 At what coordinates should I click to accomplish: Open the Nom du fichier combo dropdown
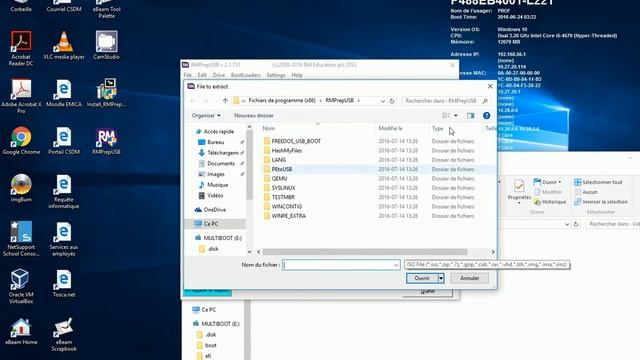396,265
